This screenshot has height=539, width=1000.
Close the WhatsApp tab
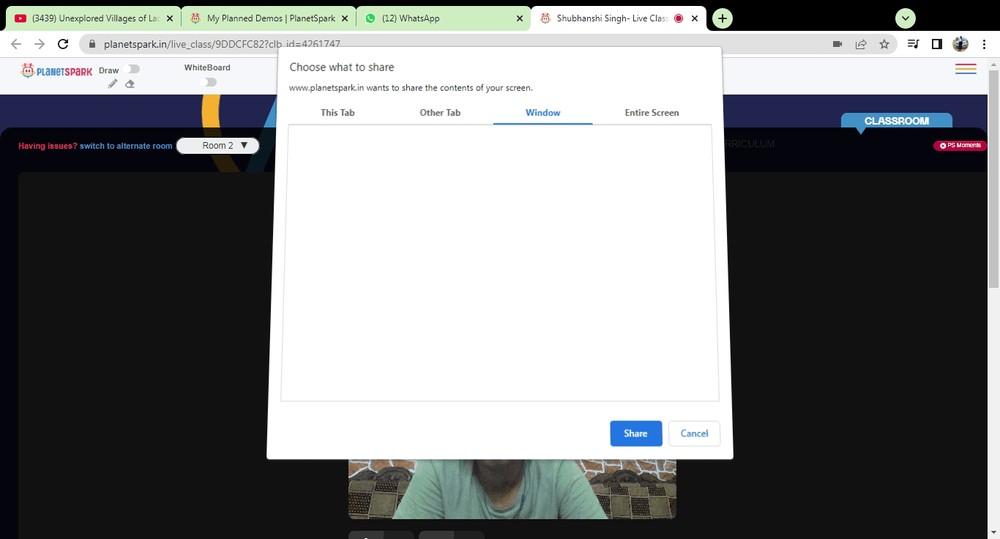pyautogui.click(x=519, y=18)
